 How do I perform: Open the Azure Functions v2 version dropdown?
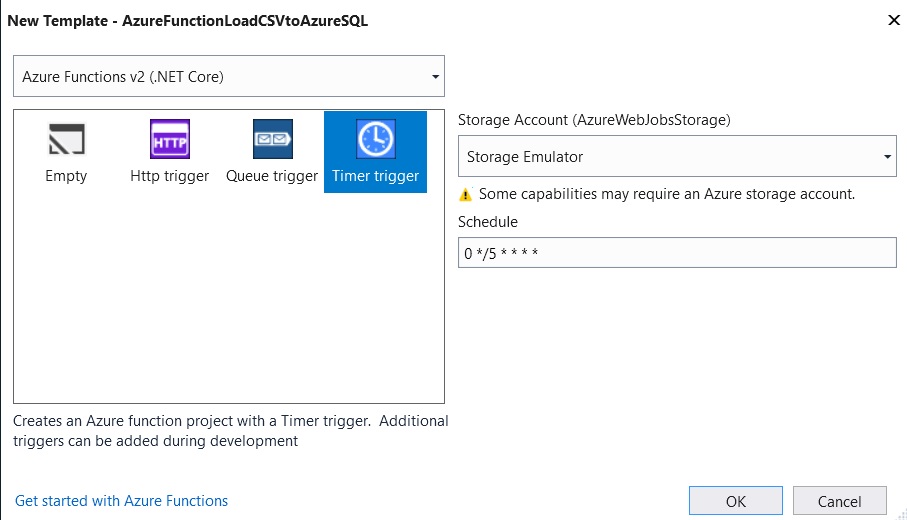(229, 76)
